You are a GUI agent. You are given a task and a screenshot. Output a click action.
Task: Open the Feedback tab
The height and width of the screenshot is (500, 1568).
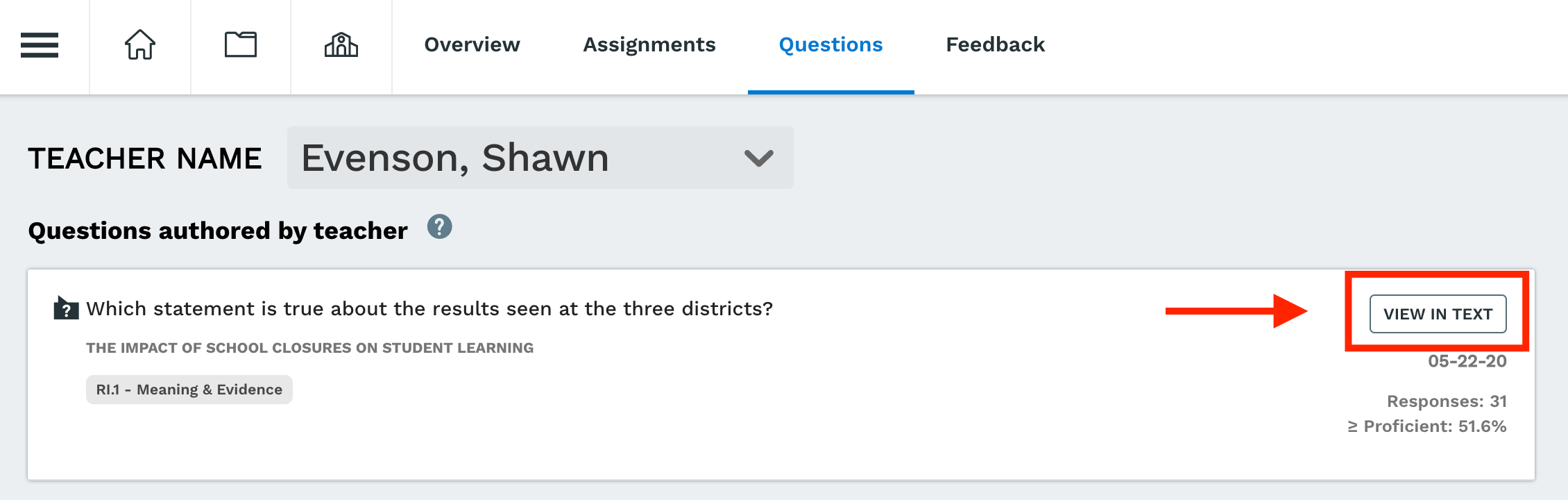[x=996, y=45]
